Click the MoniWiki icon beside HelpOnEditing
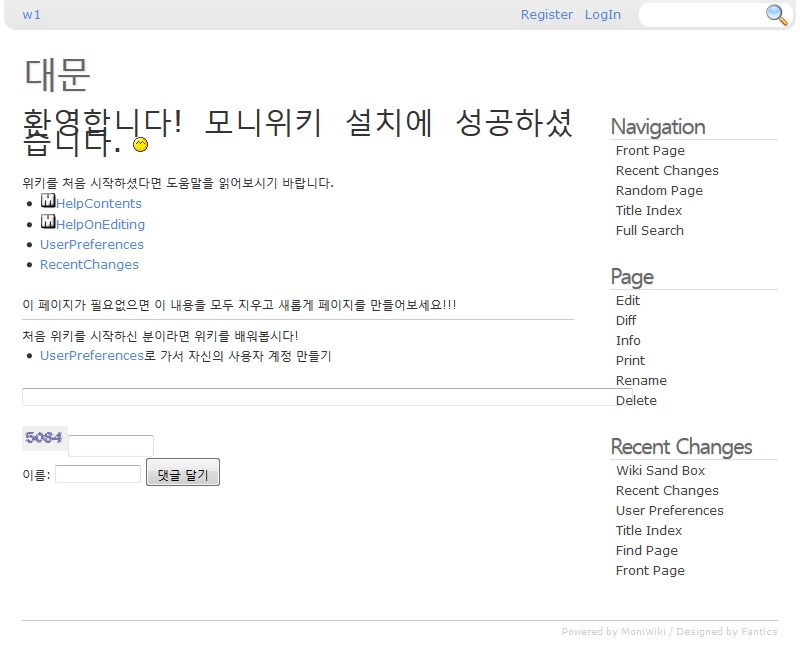Image resolution: width=800 pixels, height=654 pixels. tap(48, 223)
